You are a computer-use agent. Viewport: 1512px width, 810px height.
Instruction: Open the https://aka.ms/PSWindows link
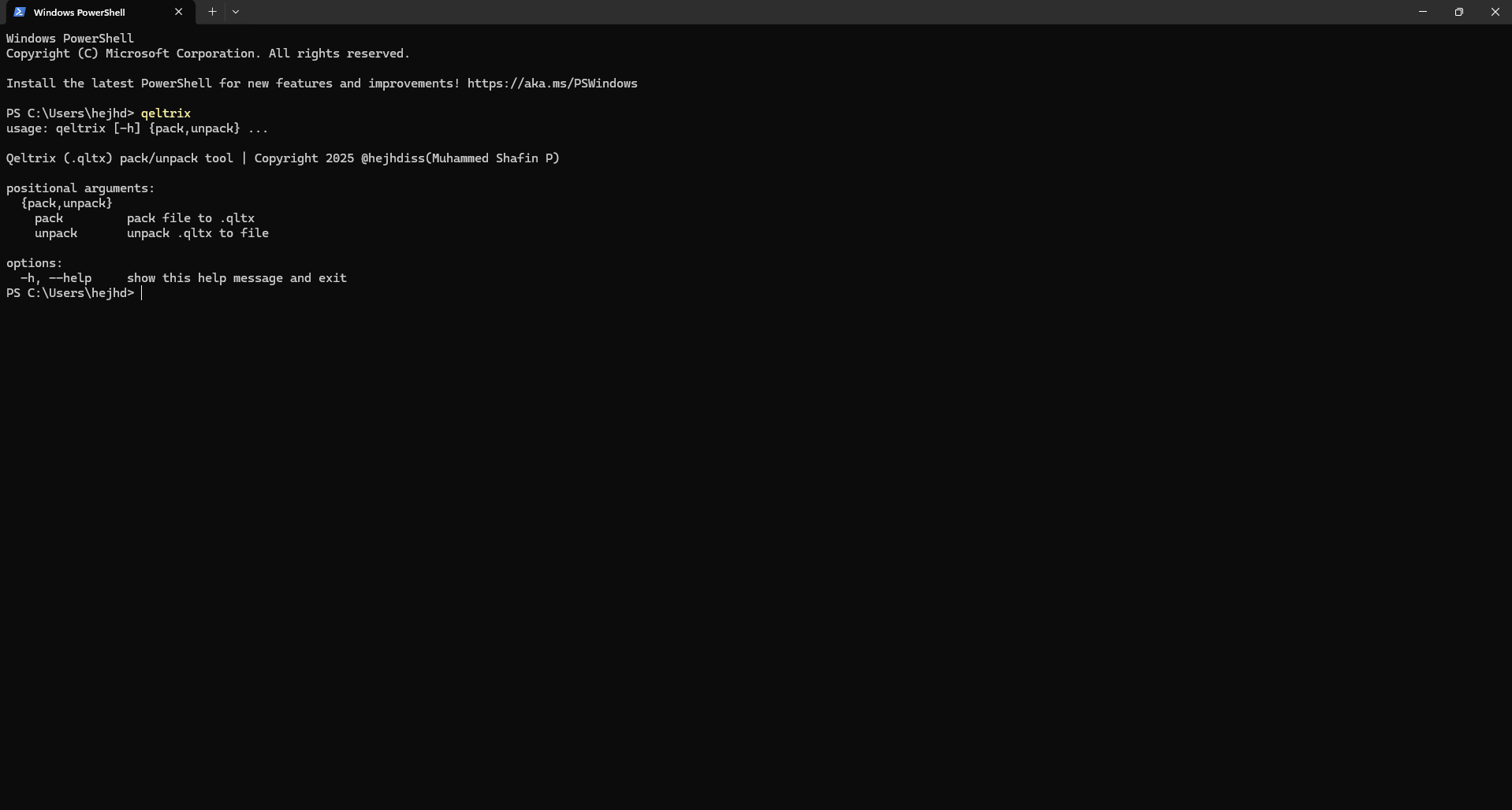(x=552, y=83)
